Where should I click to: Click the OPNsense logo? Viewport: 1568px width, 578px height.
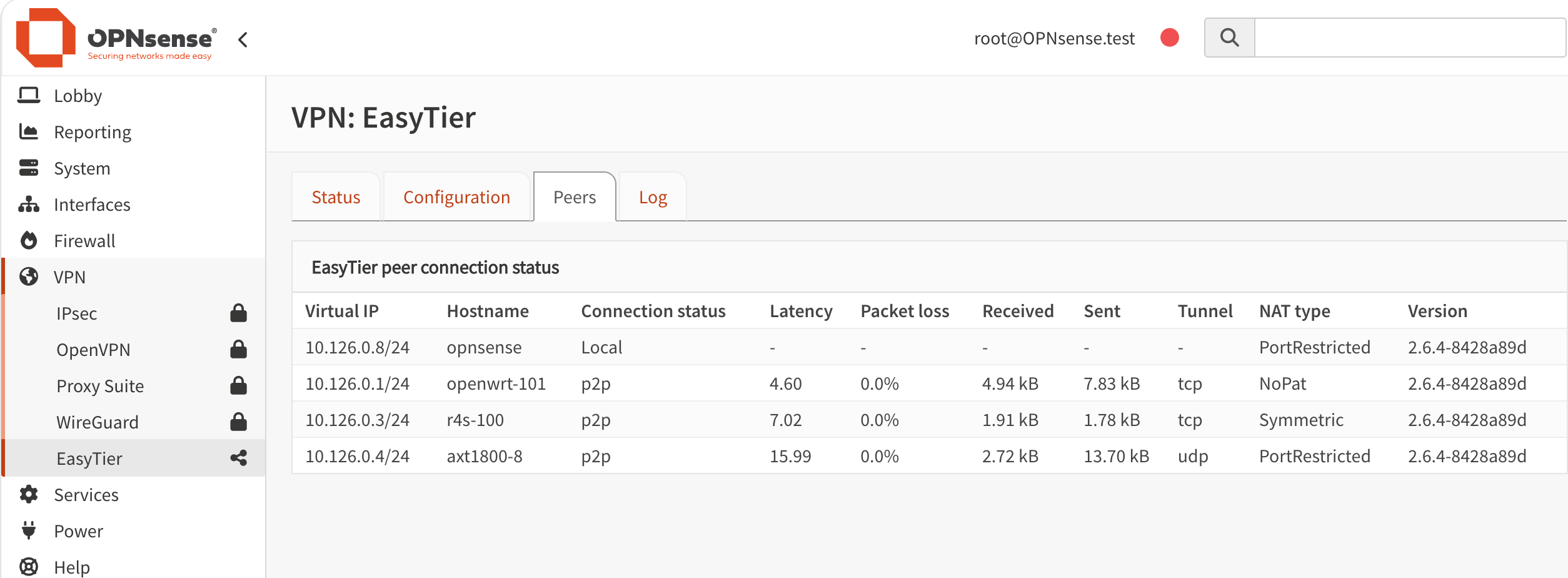click(116, 38)
